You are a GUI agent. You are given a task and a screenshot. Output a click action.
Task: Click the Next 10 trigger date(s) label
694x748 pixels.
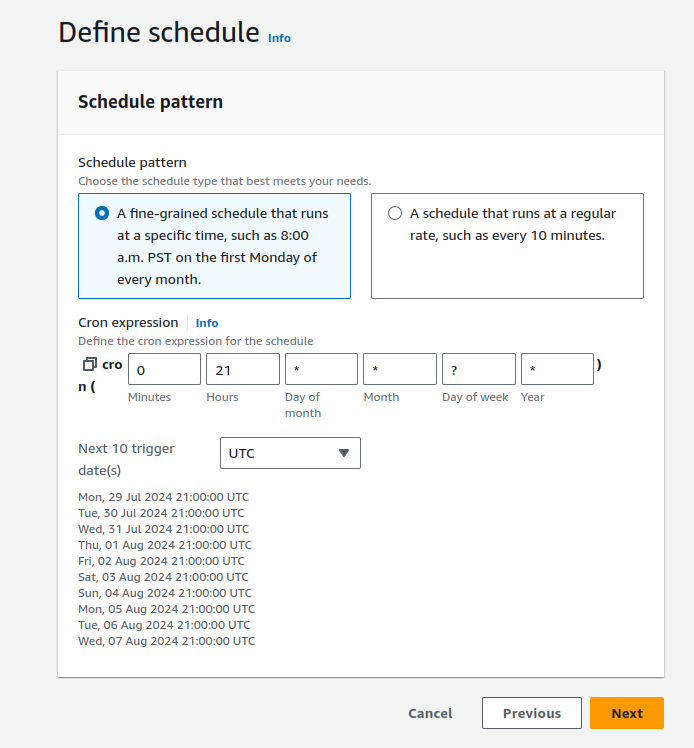(x=126, y=459)
